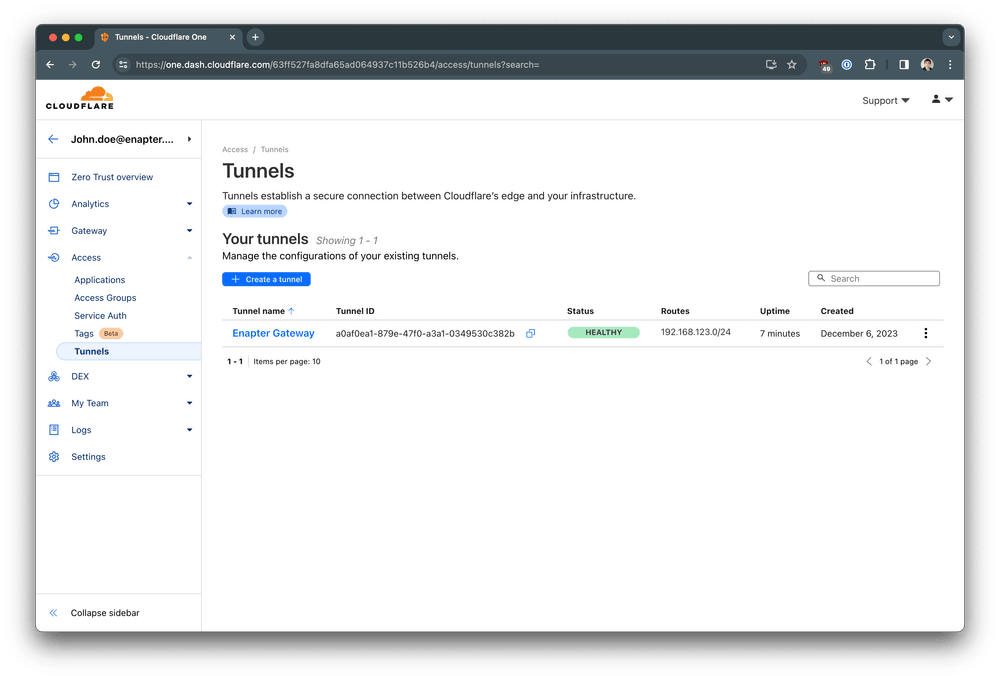Switch to the Tunnels Chrome tab

tap(160, 37)
